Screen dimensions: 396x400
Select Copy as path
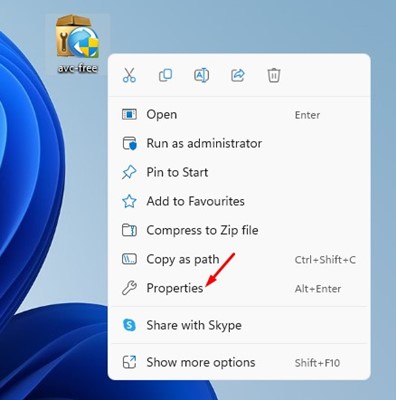click(239, 259)
